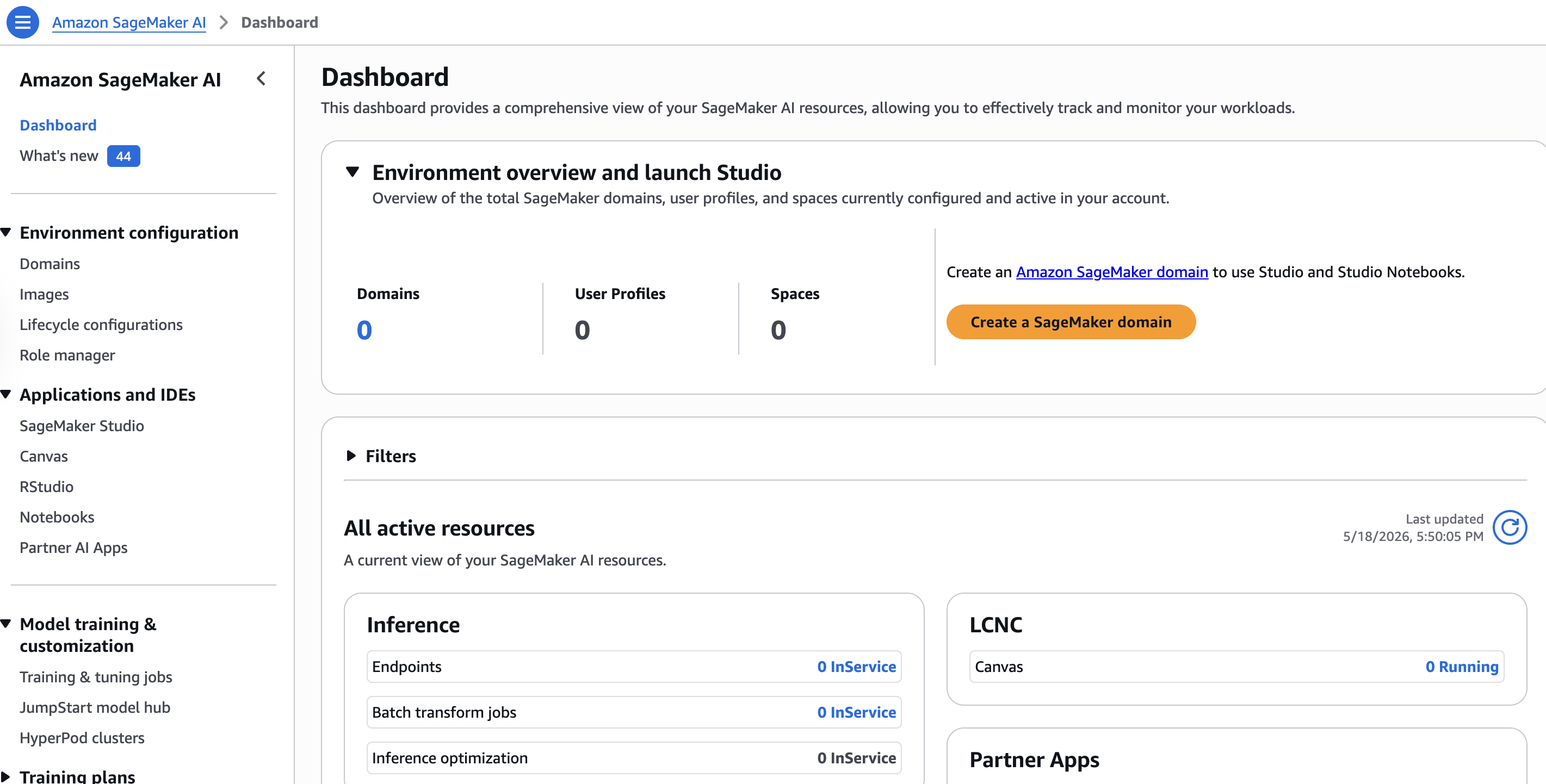Image resolution: width=1546 pixels, height=784 pixels.
Task: Select Dashboard in the sidebar
Action: tap(58, 125)
